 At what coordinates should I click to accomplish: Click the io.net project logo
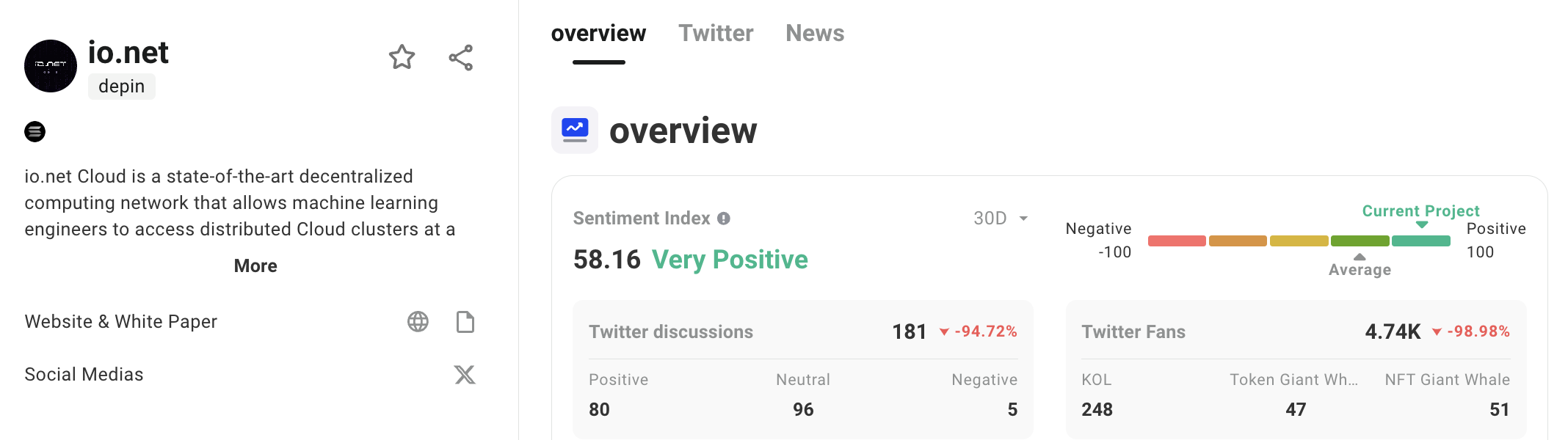click(x=51, y=66)
